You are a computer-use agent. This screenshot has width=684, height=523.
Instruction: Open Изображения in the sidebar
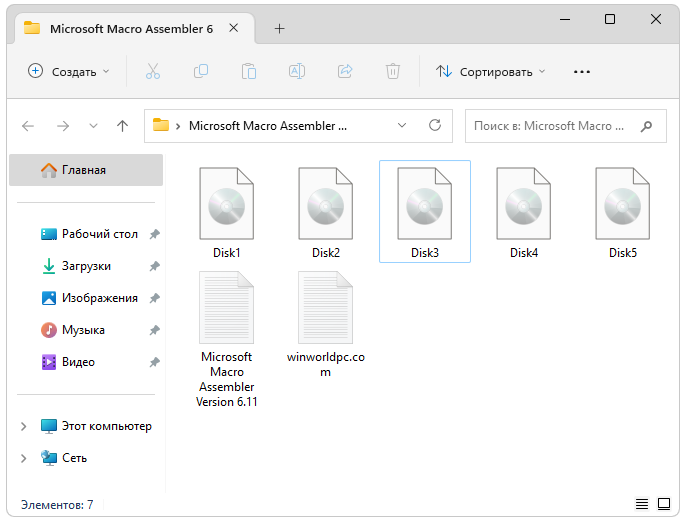89,298
